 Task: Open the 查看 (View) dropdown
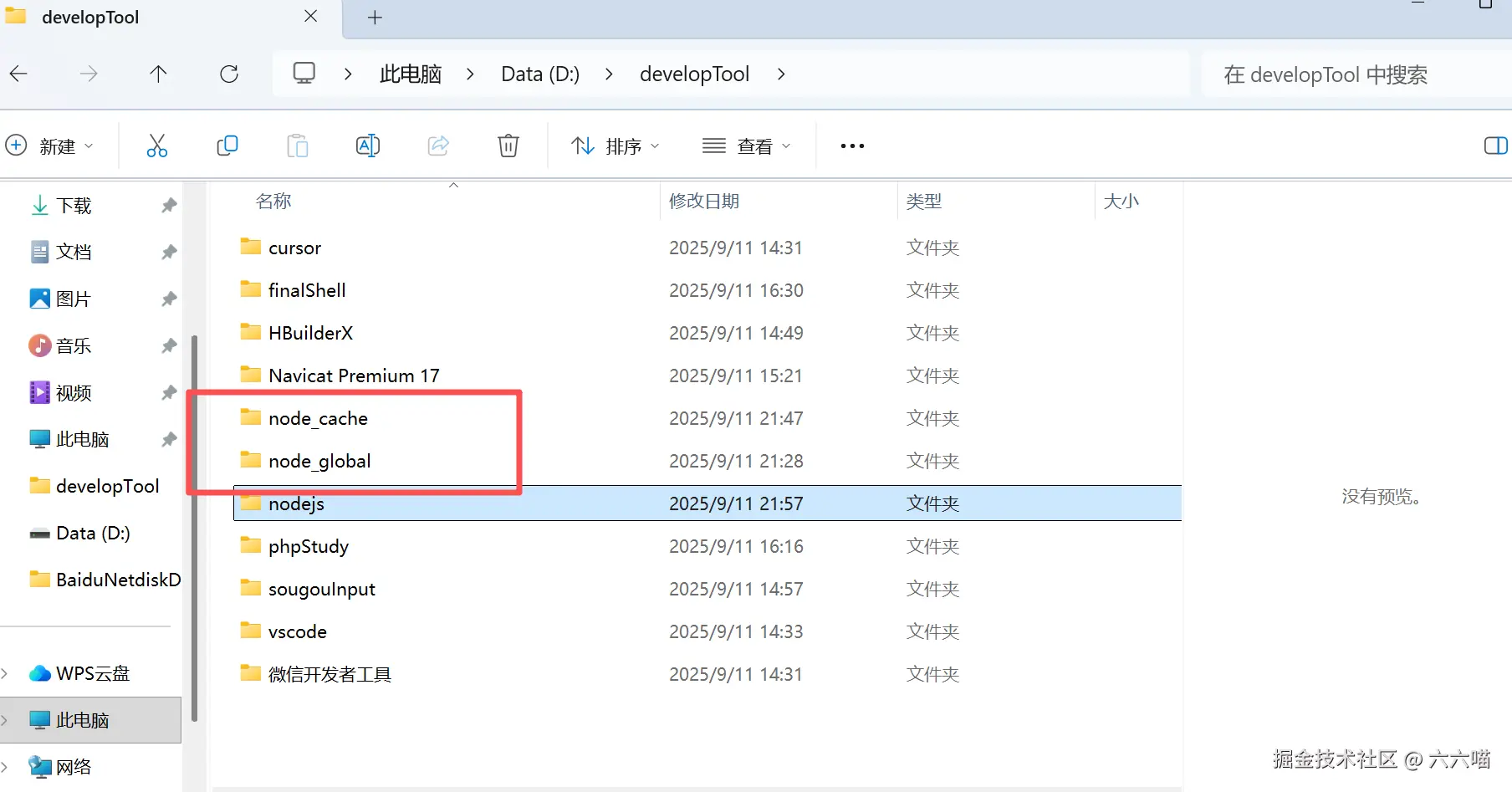tap(746, 146)
